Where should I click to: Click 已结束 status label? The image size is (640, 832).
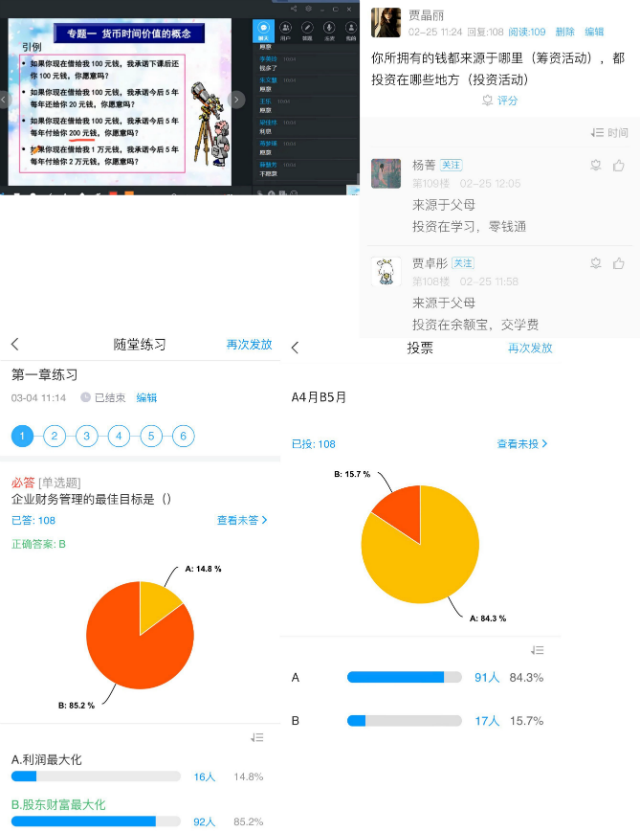point(103,397)
